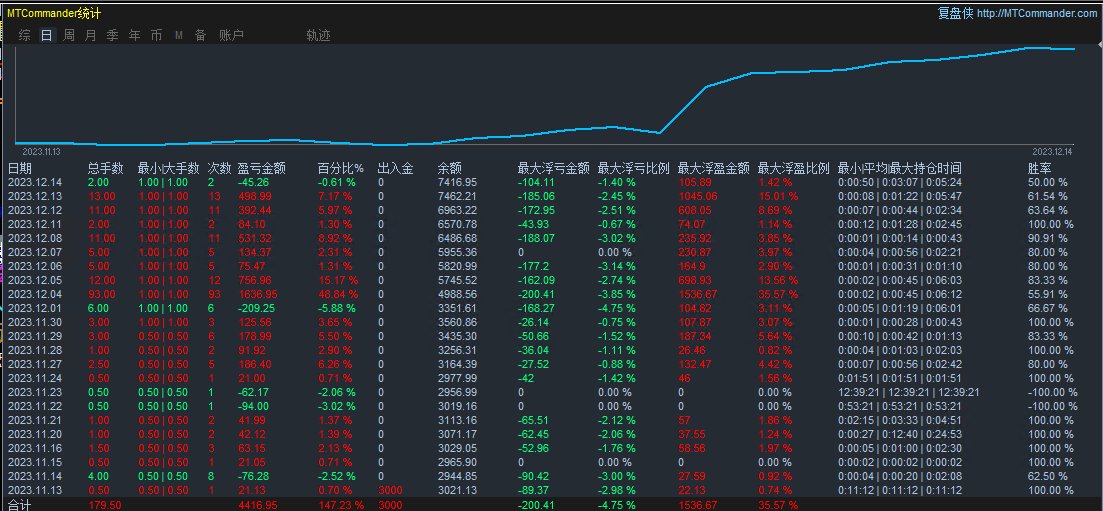The height and width of the screenshot is (511, 1103).
Task: Click the 盈亏金额 column header
Action: [x=262, y=168]
